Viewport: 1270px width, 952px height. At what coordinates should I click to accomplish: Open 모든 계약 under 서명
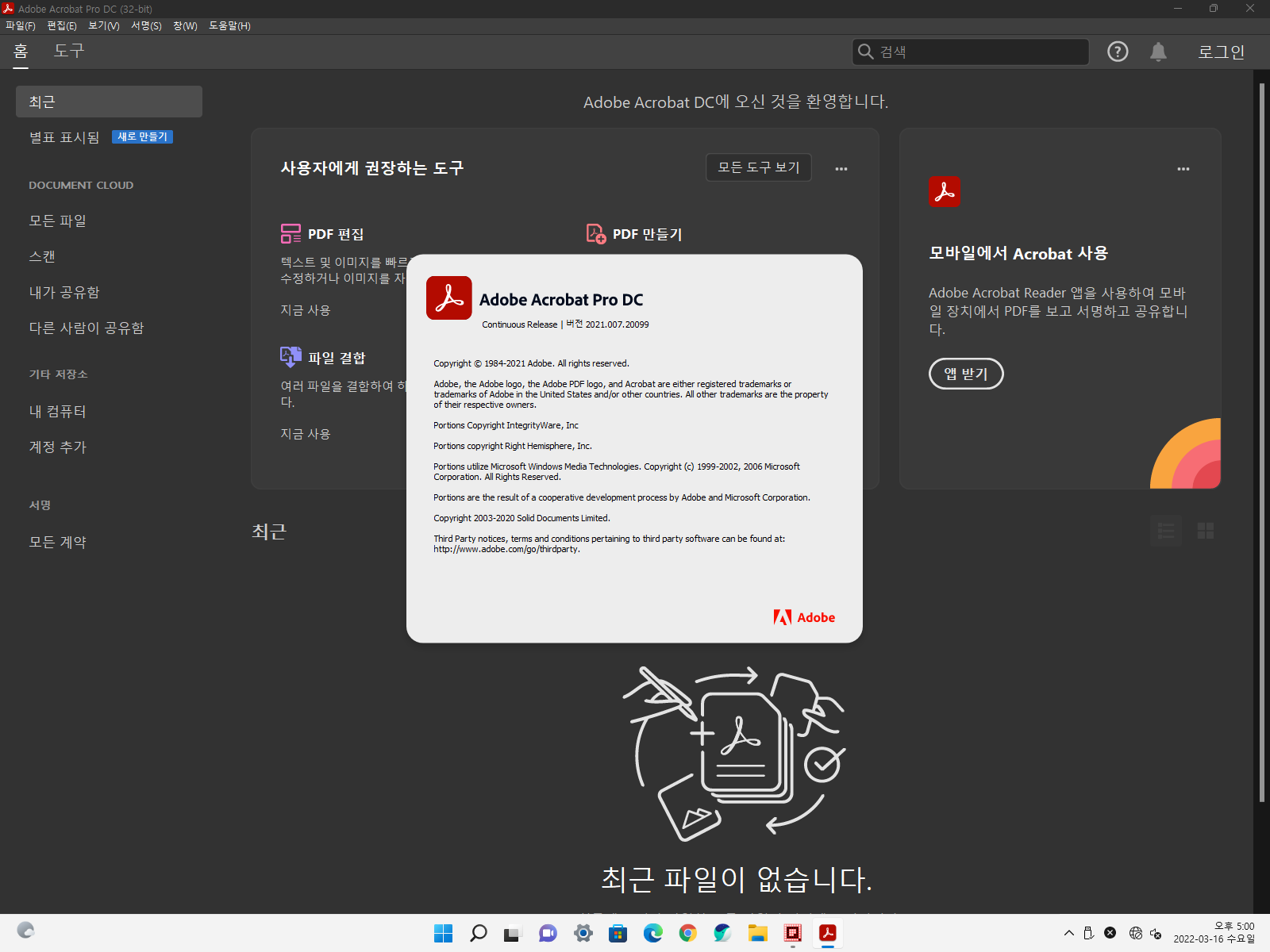[57, 542]
